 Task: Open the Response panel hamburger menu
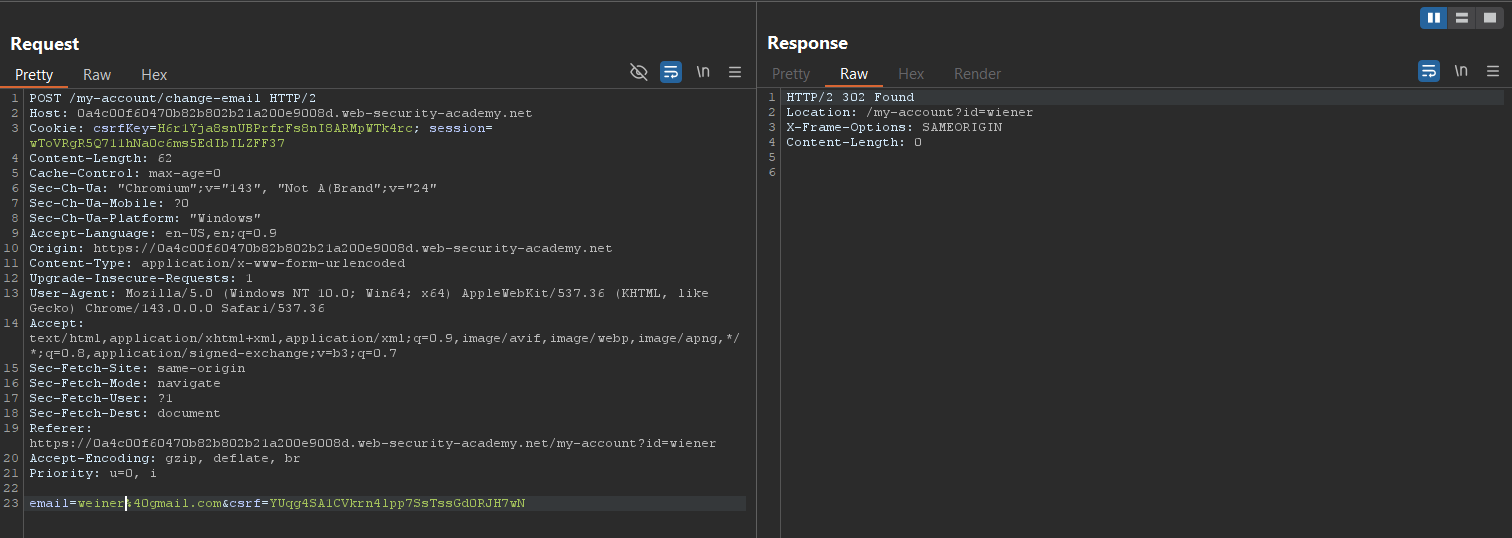tap(1493, 72)
